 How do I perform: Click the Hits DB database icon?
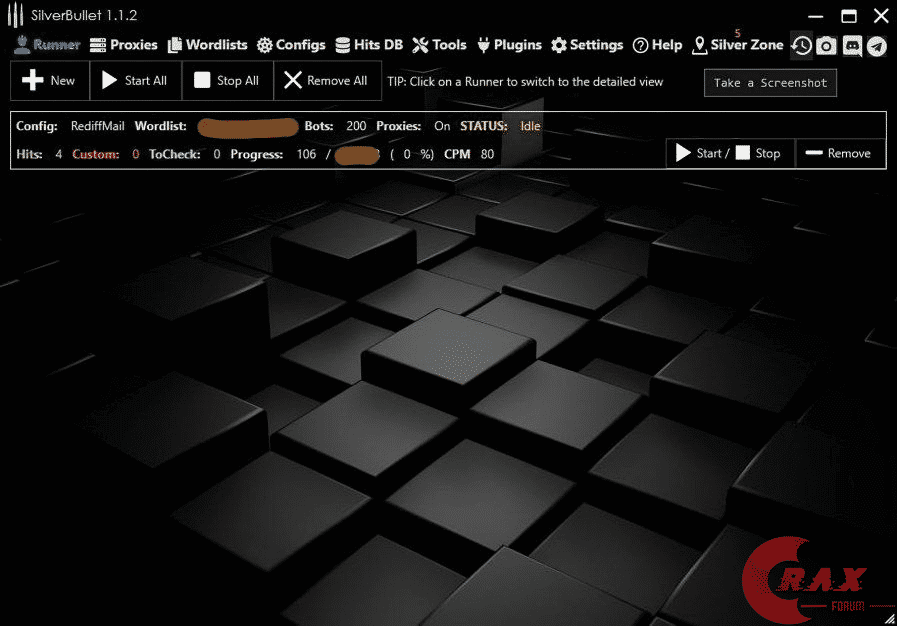tap(343, 45)
